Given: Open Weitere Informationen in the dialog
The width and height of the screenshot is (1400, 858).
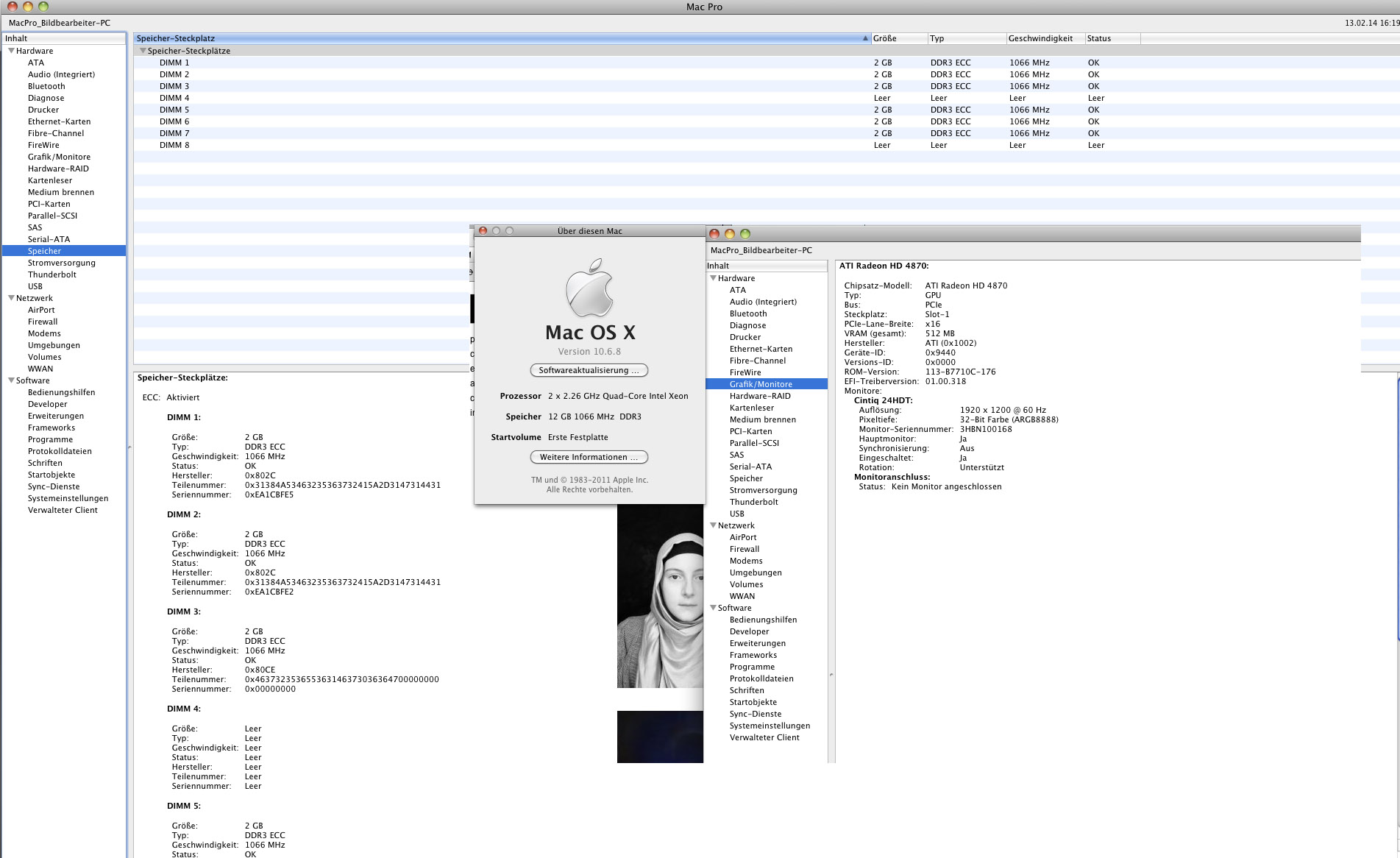Looking at the screenshot, I should (589, 457).
